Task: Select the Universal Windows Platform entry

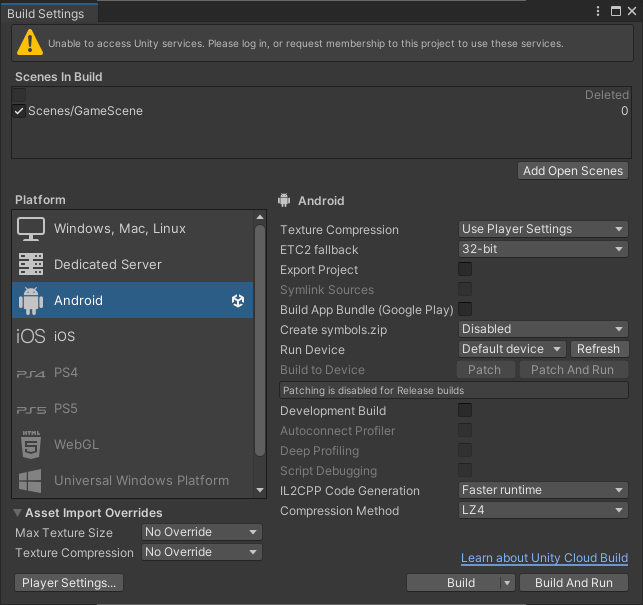Action: click(x=133, y=480)
